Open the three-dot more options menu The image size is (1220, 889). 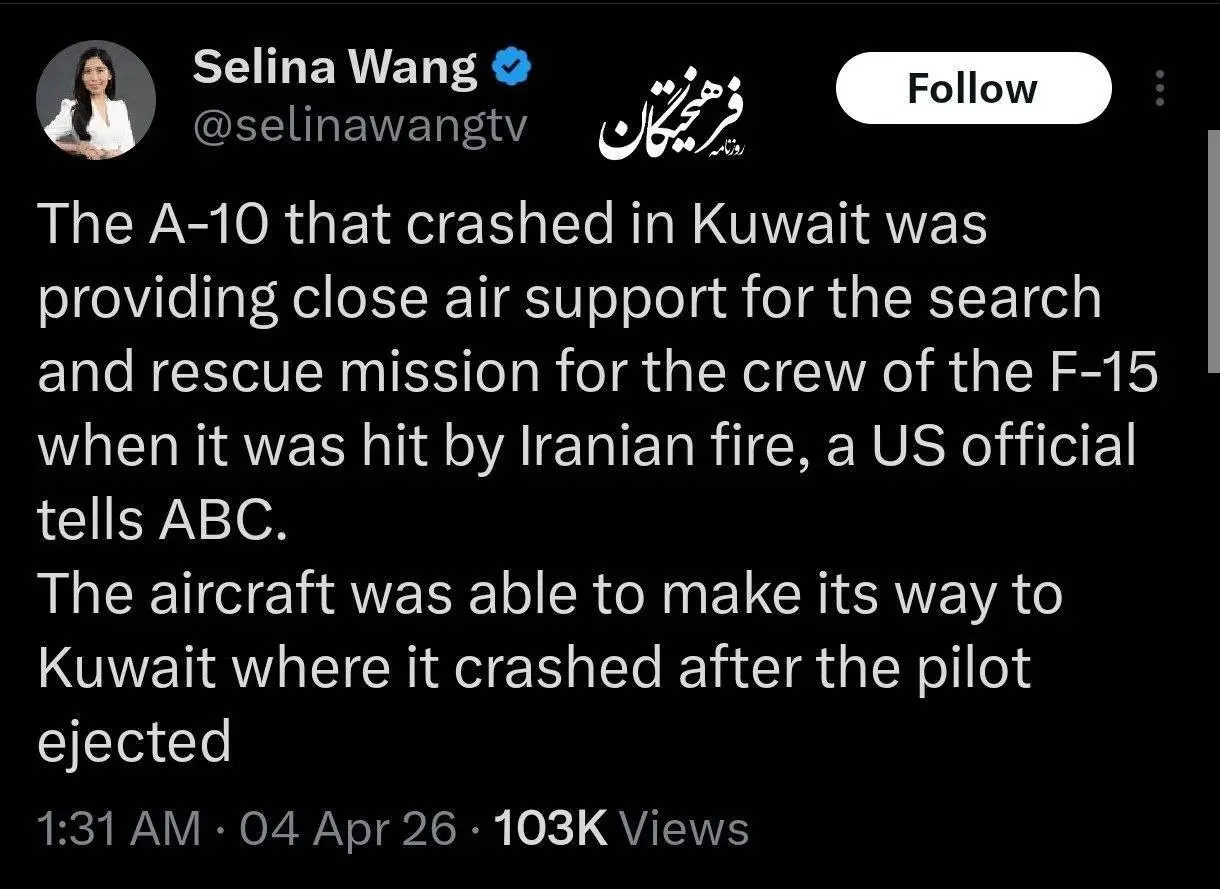1160,89
